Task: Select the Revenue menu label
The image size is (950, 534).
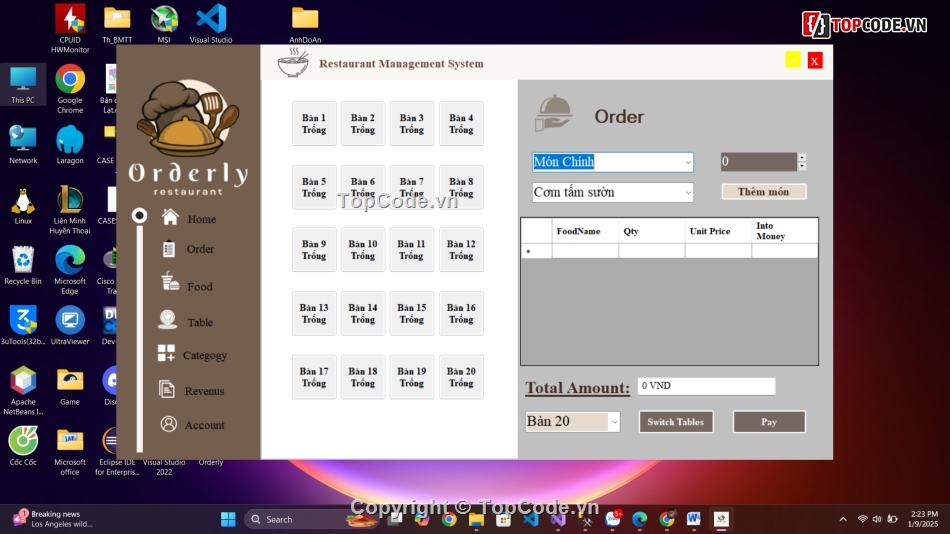Action: [x=204, y=391]
